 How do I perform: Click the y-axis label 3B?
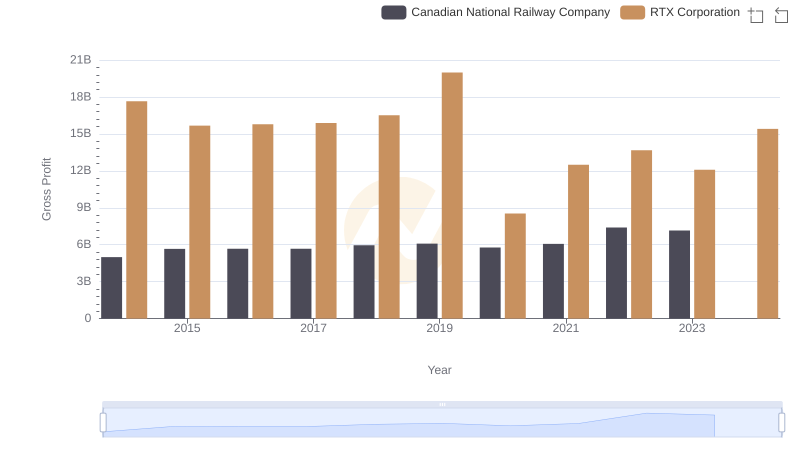pos(84,281)
